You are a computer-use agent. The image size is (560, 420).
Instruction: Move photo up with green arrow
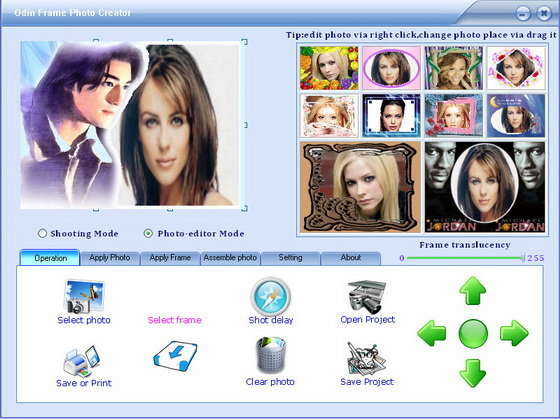[x=472, y=290]
